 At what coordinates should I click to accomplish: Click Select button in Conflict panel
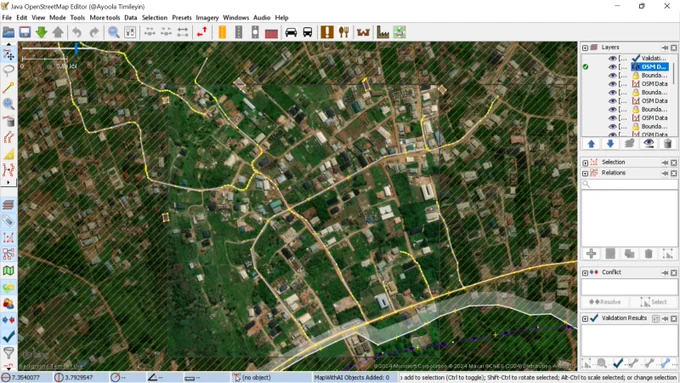pos(654,302)
